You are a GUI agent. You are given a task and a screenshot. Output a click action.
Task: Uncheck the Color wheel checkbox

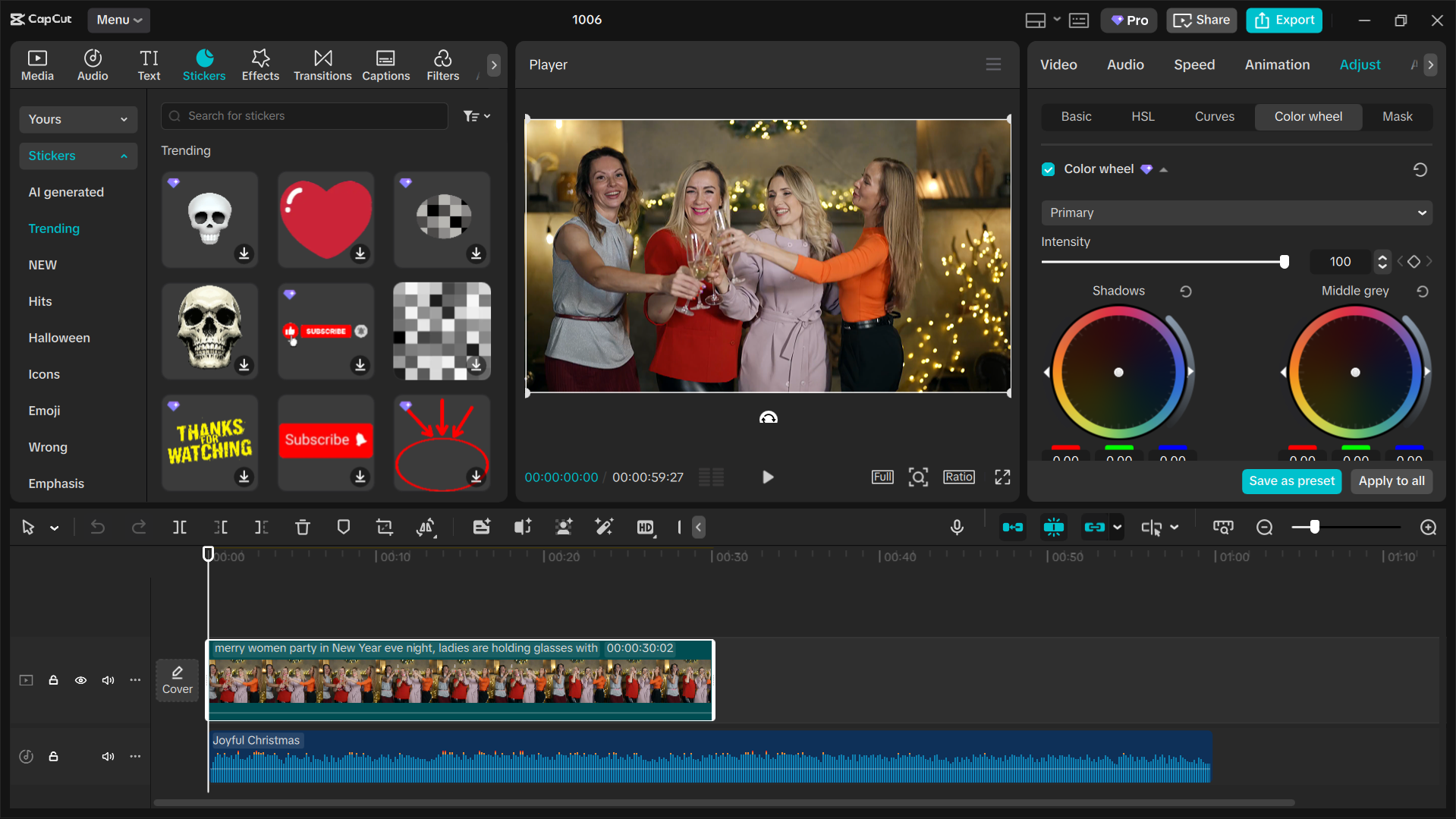pyautogui.click(x=1048, y=169)
